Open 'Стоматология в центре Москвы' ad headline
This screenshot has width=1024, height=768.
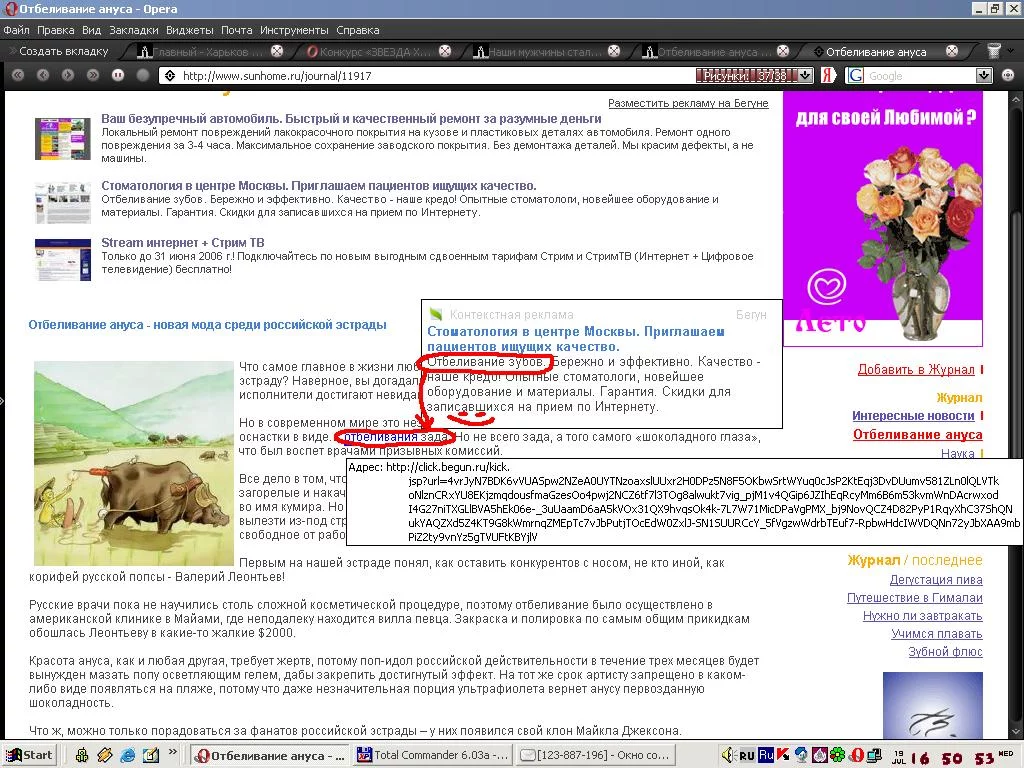(319, 185)
